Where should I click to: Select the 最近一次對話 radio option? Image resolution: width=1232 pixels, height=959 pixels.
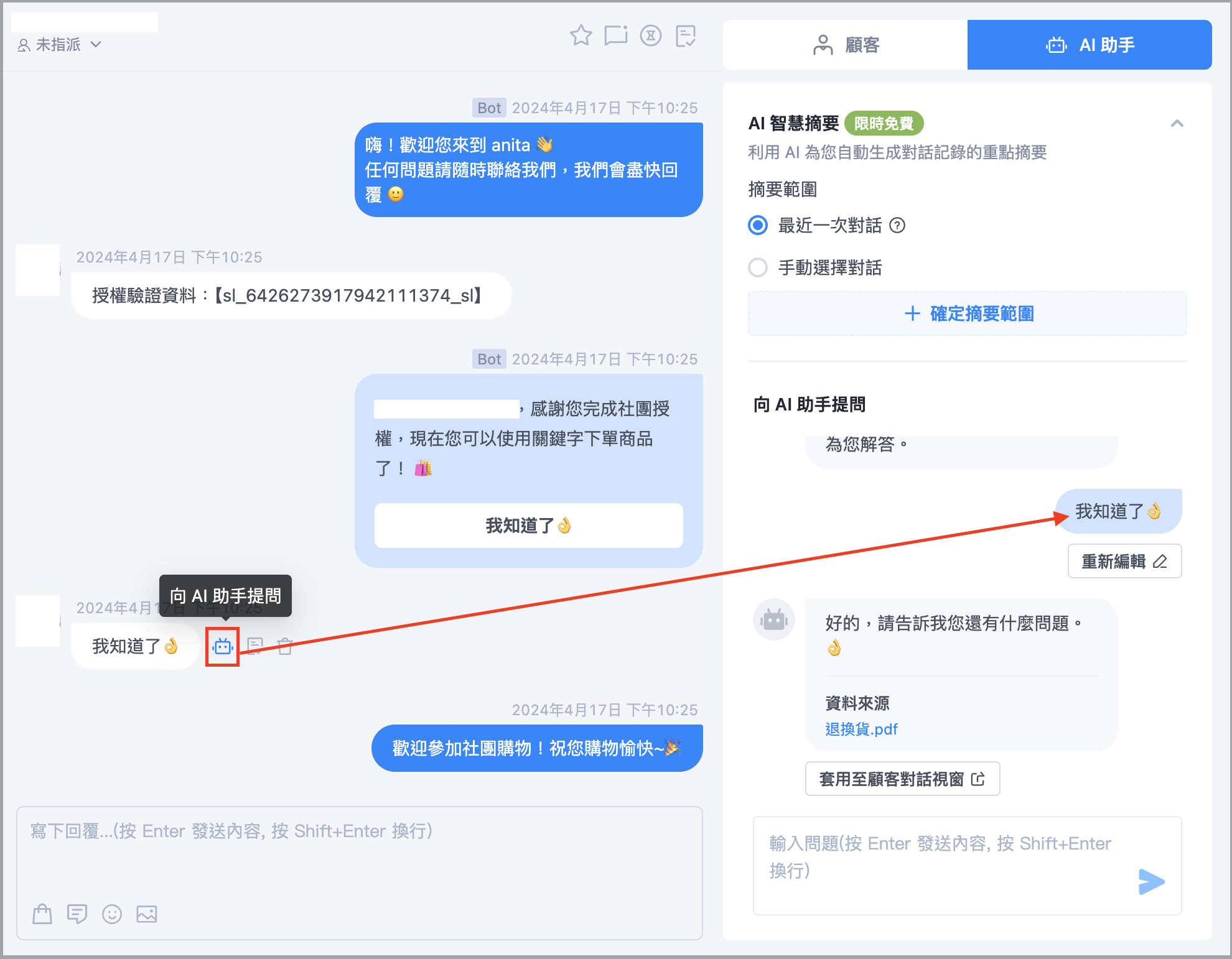pyautogui.click(x=758, y=225)
